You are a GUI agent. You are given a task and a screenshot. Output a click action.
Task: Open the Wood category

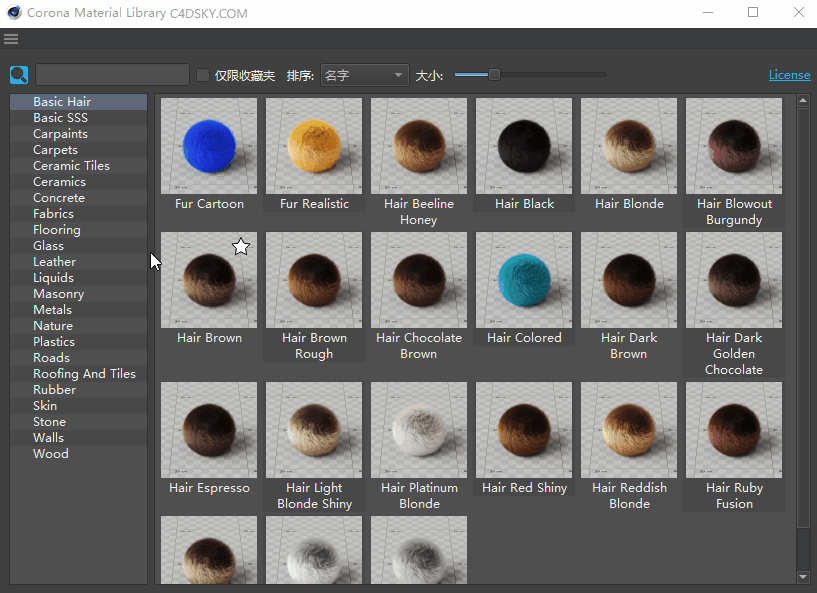(x=79, y=453)
